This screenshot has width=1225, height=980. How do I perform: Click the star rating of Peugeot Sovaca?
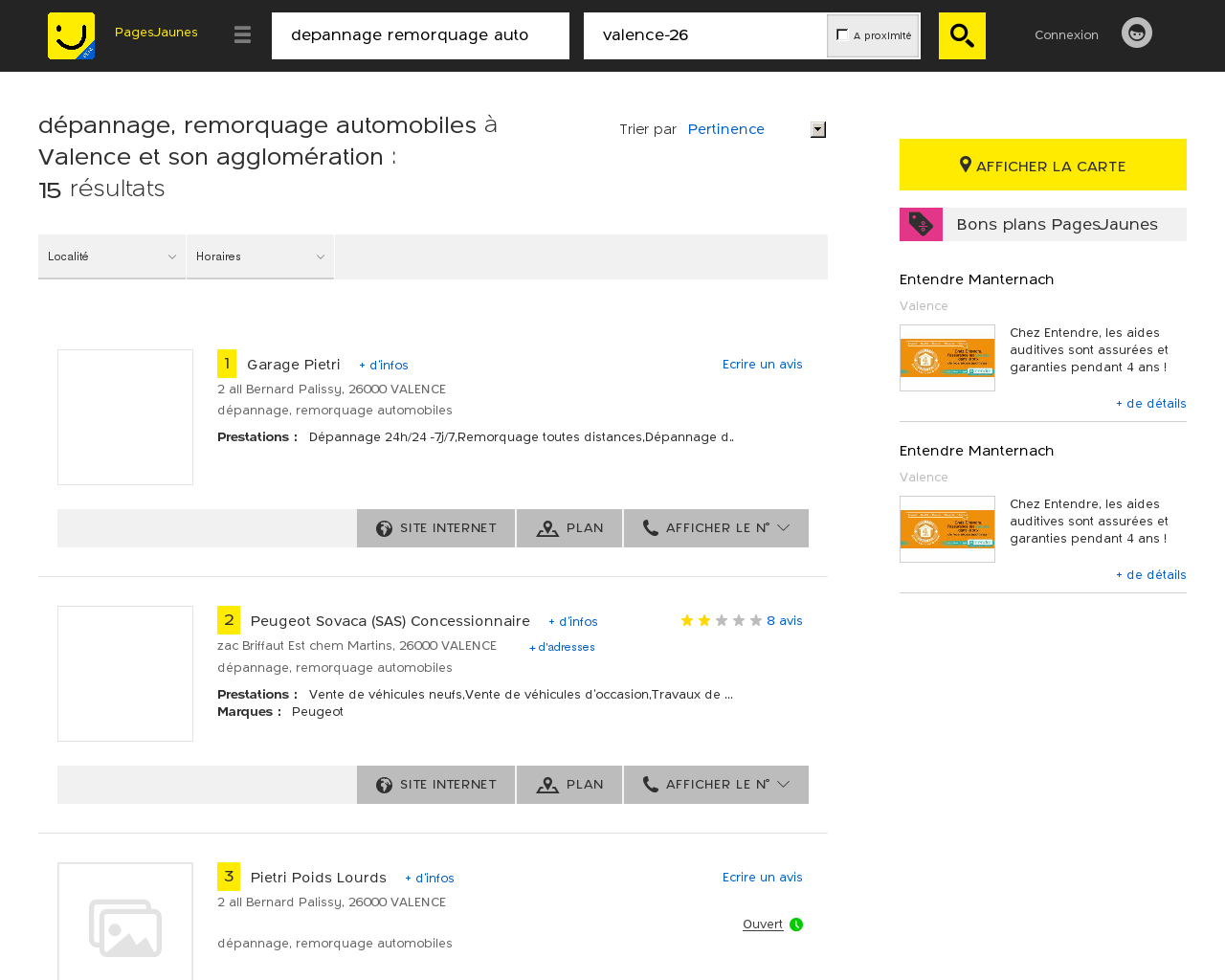tap(722, 620)
